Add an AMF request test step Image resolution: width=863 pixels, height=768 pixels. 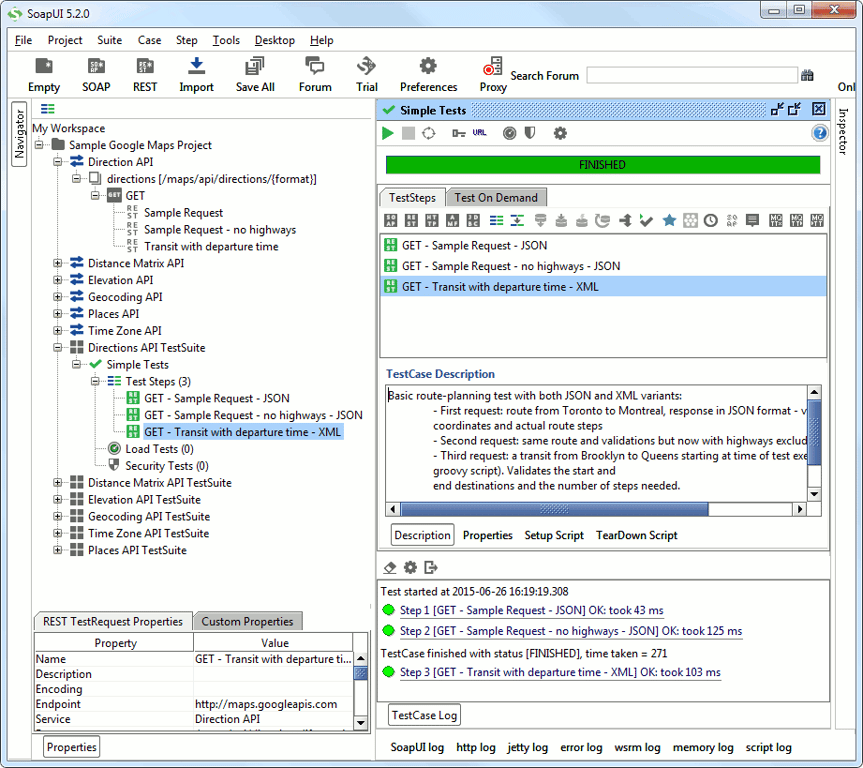click(452, 221)
